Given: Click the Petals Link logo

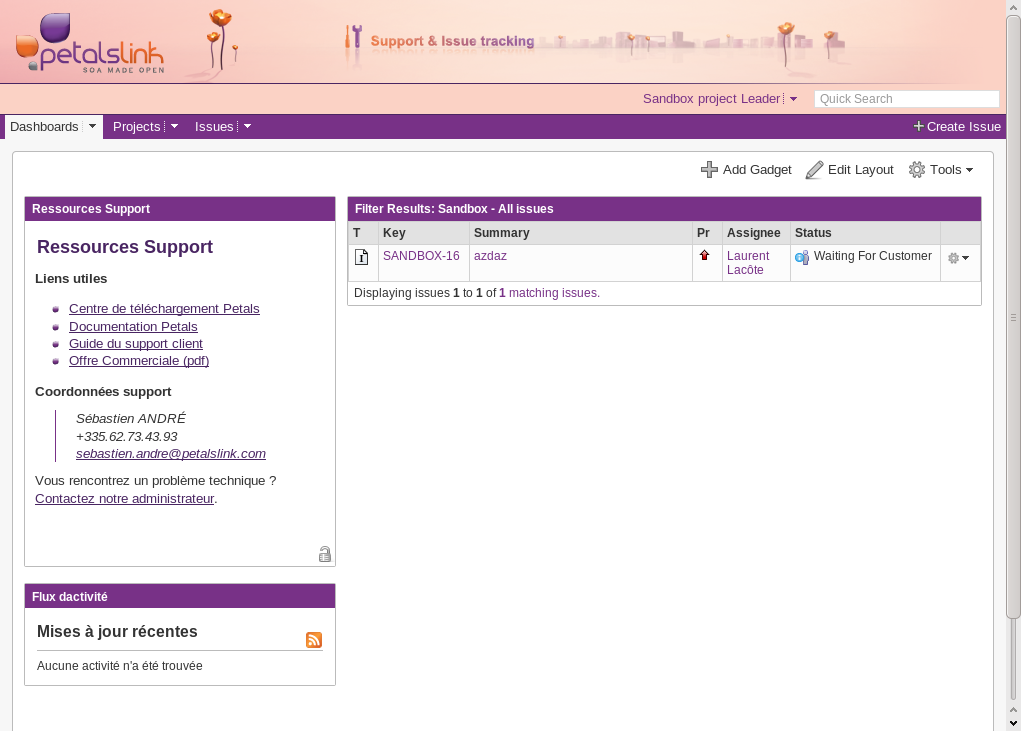Looking at the screenshot, I should click(89, 46).
